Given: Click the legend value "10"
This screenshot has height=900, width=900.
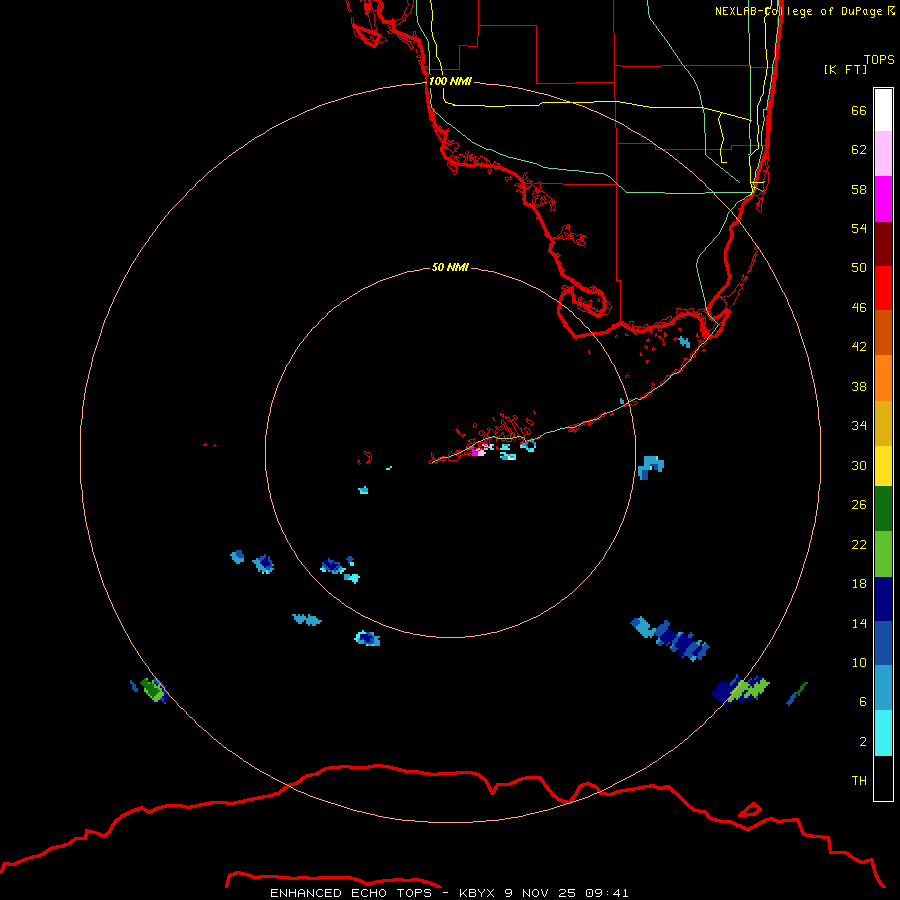Looking at the screenshot, I should click(859, 662).
